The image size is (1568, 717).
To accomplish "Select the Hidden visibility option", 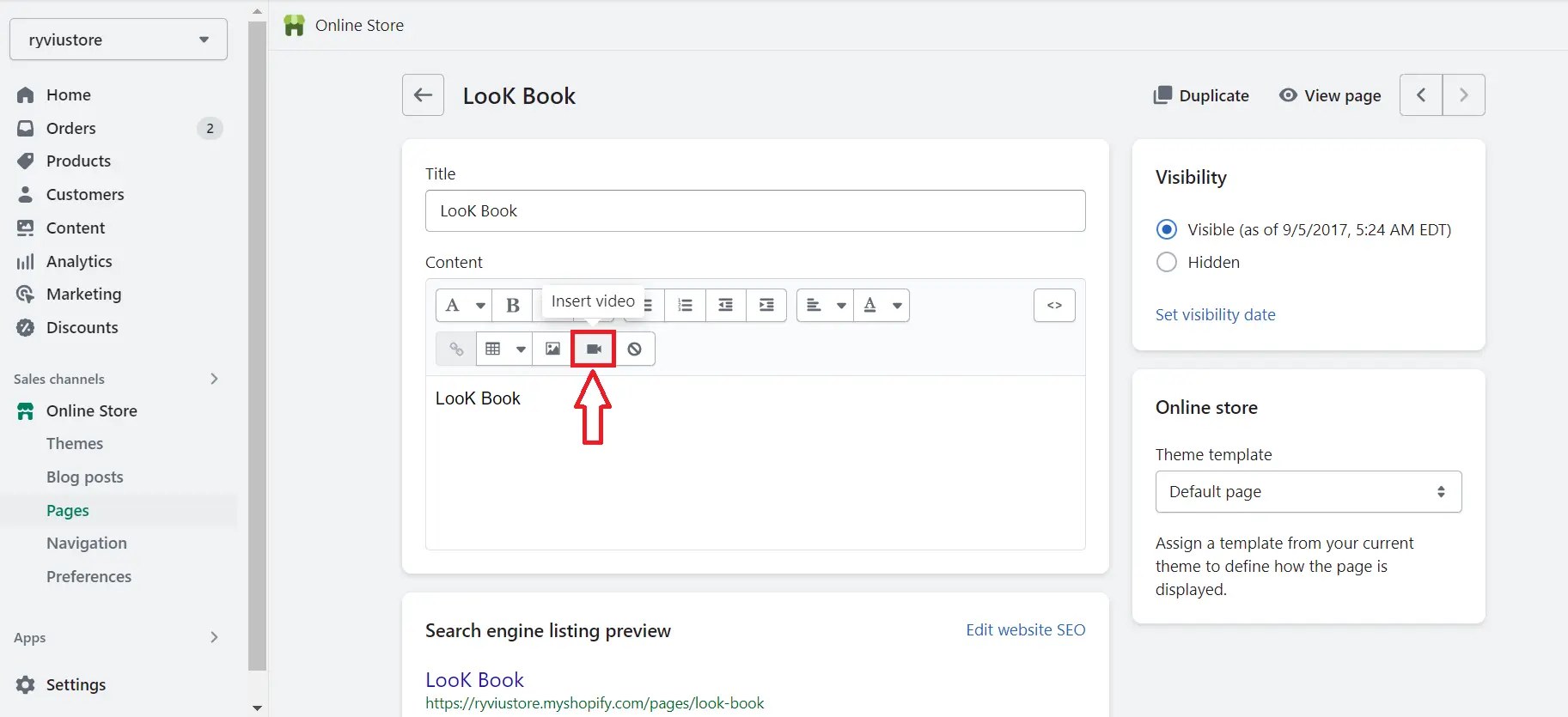I will [1167, 263].
